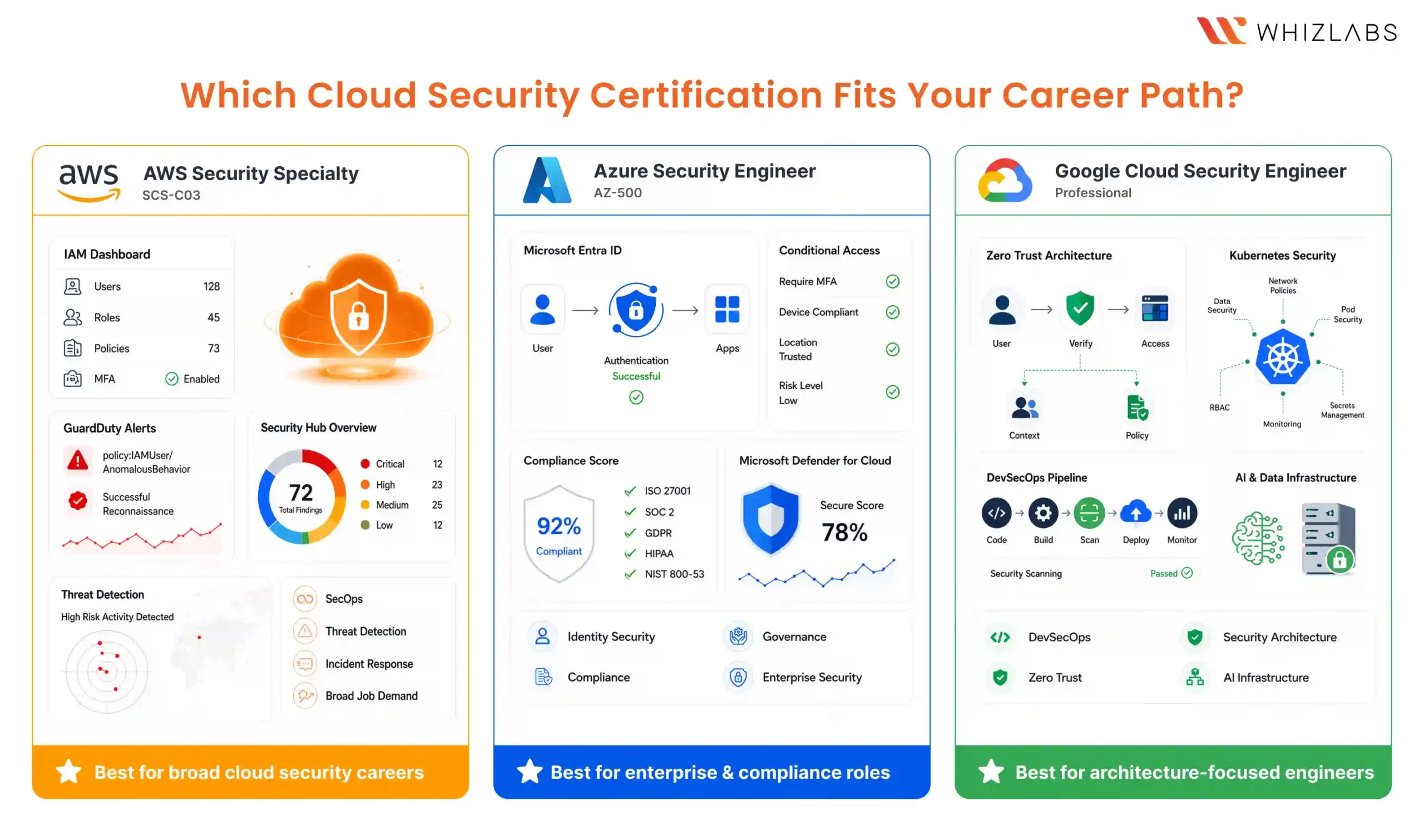Click the AWS Security Specialty heading
The image size is (1424, 840).
251,173
